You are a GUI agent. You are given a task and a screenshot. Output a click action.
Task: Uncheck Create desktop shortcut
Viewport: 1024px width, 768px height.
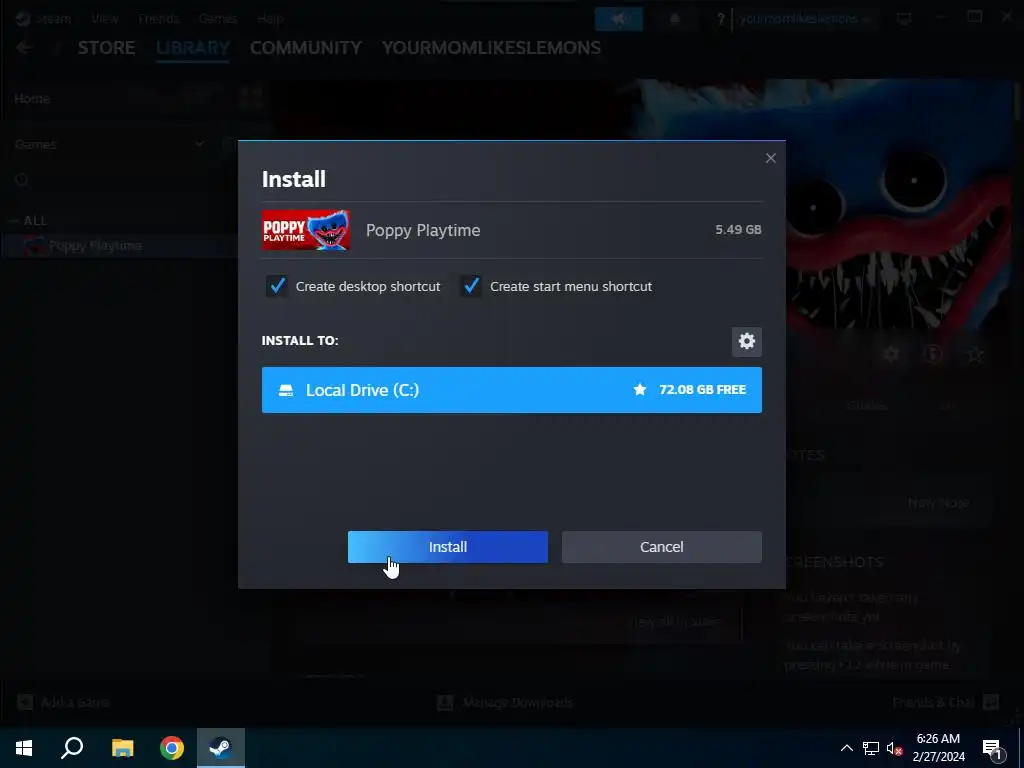click(277, 286)
